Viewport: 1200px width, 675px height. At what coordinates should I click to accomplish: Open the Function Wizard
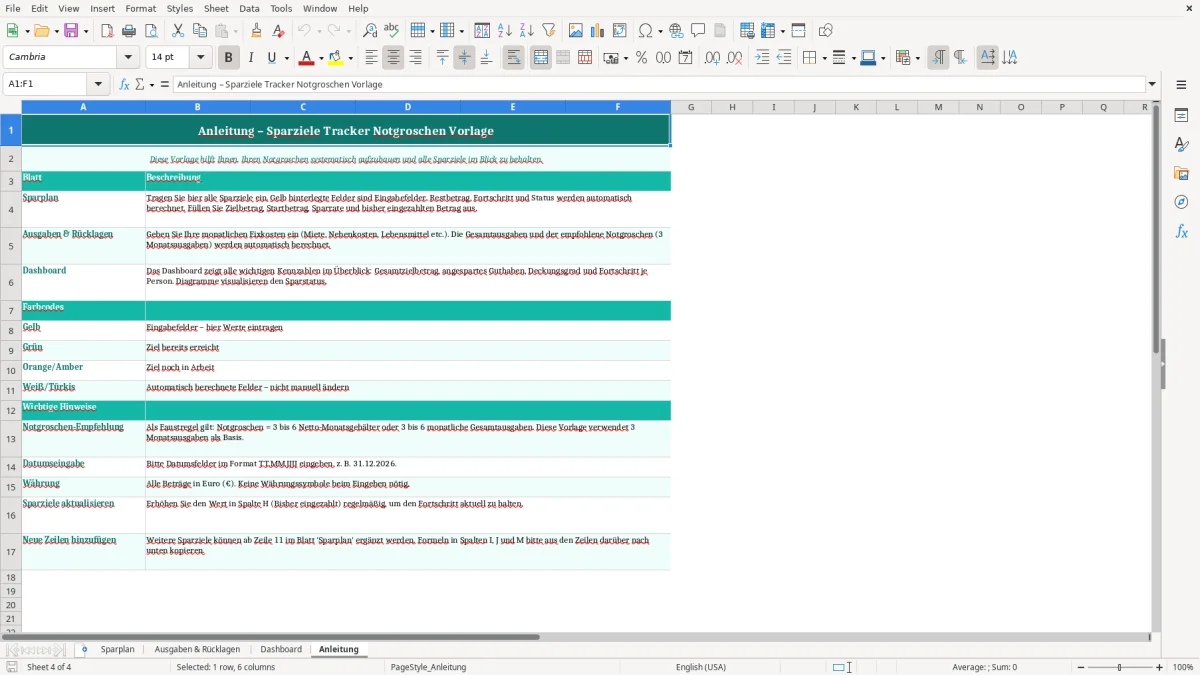point(125,84)
